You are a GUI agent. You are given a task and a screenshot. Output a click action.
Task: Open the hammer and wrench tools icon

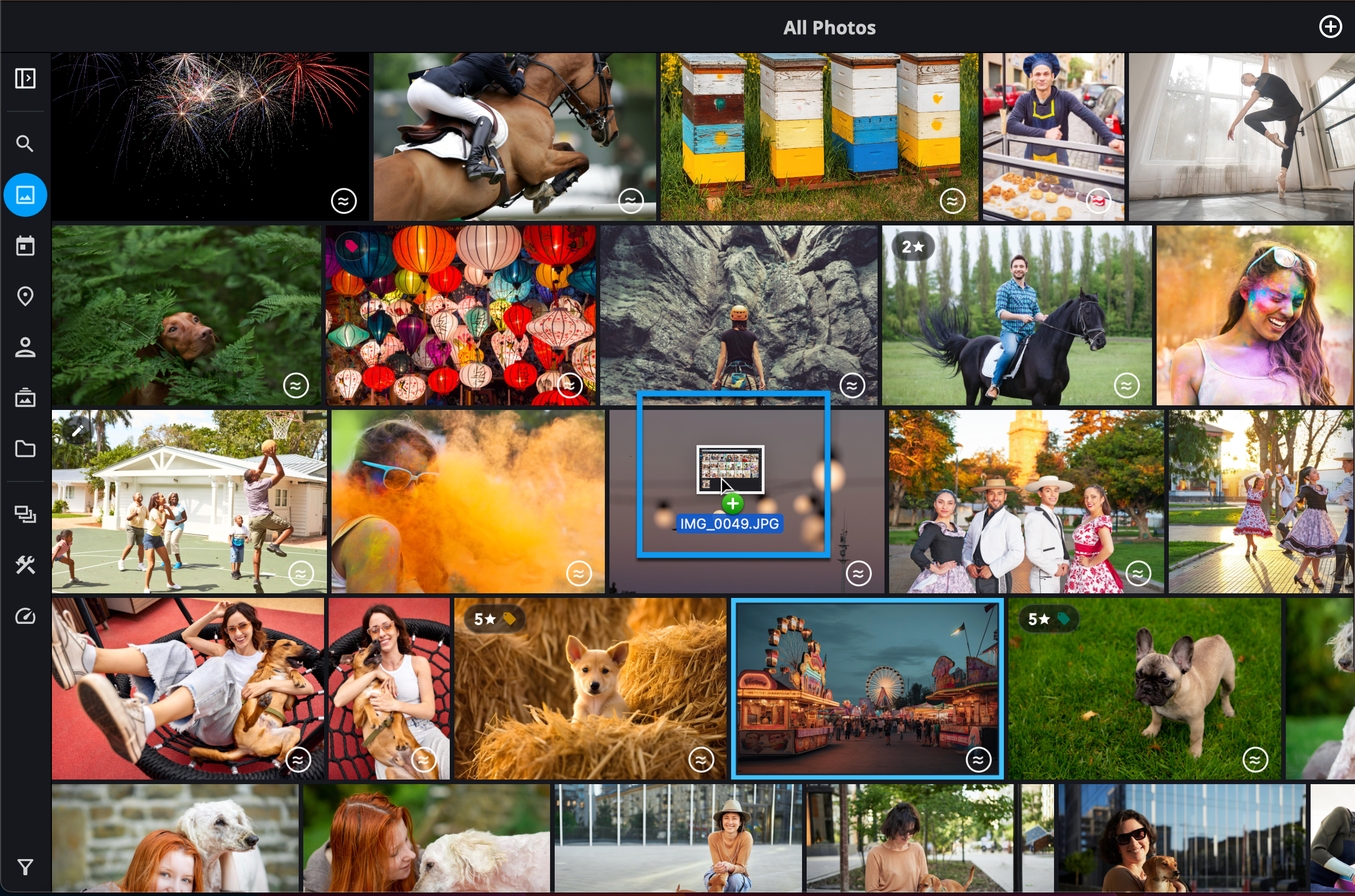click(x=25, y=565)
